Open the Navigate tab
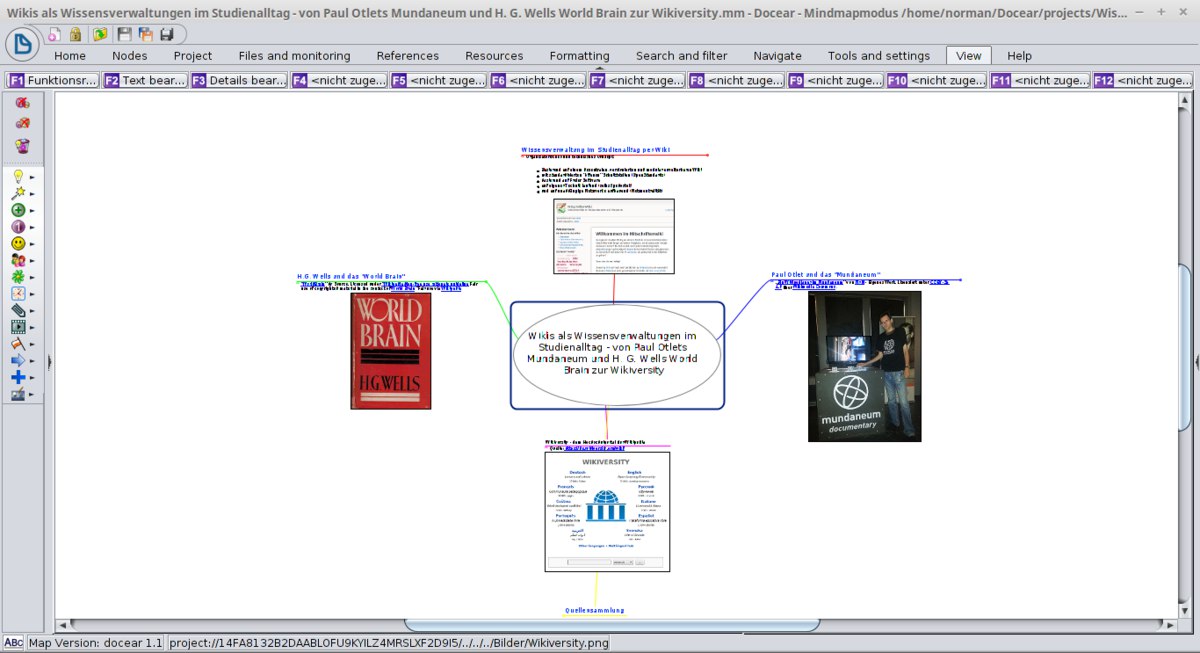The height and width of the screenshot is (653, 1200). (x=778, y=56)
